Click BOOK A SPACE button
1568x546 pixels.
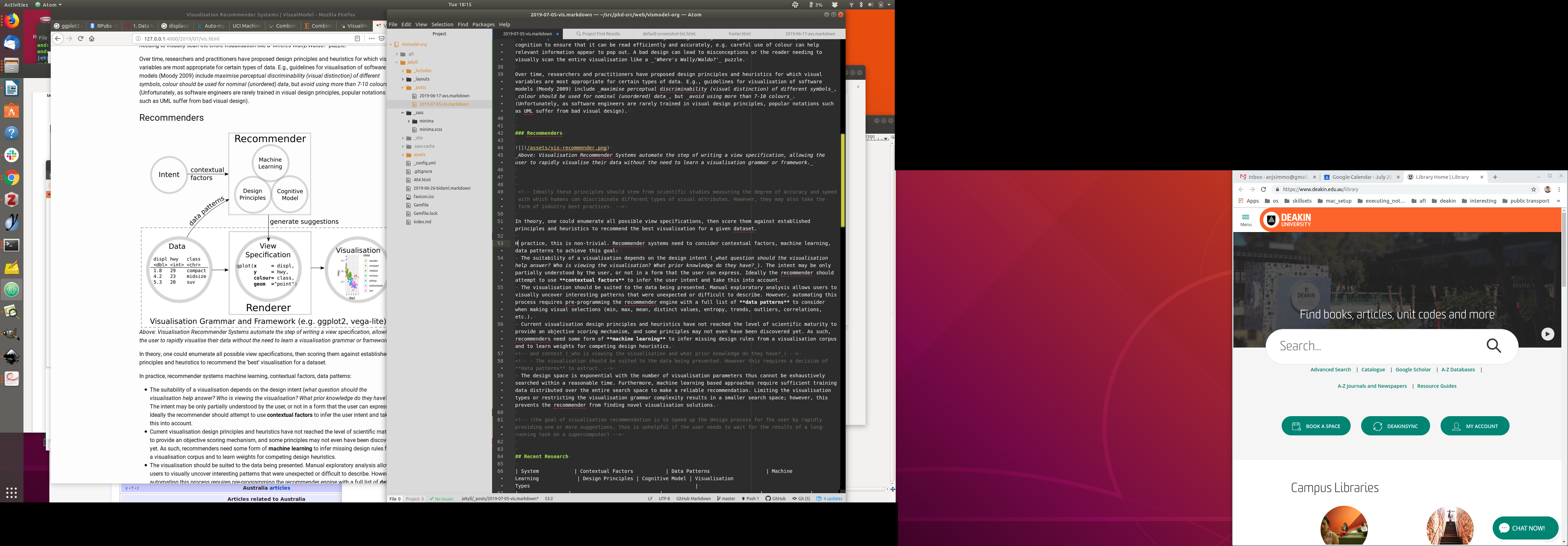(1316, 426)
